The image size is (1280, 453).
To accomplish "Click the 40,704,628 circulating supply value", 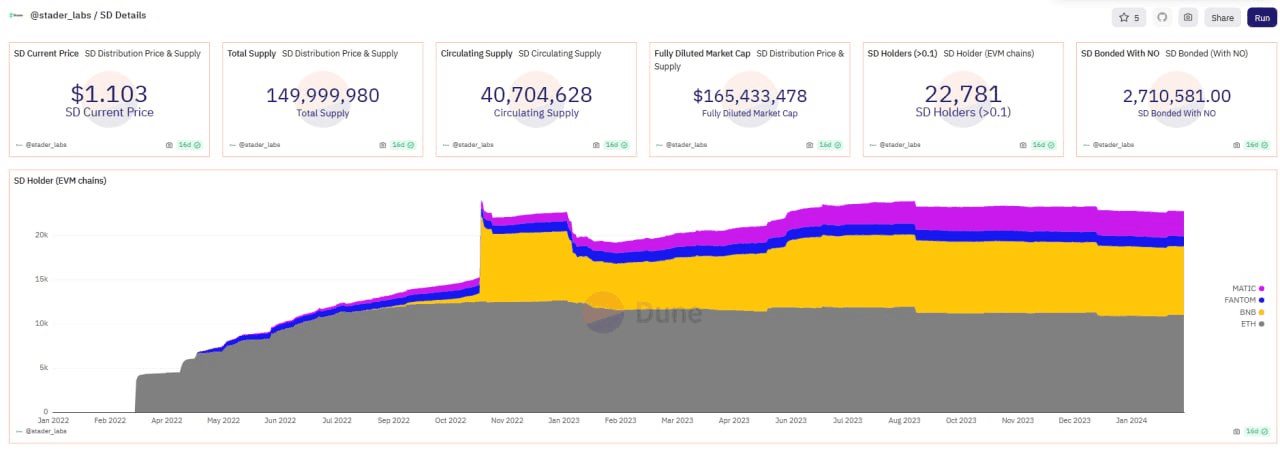I will coord(536,95).
